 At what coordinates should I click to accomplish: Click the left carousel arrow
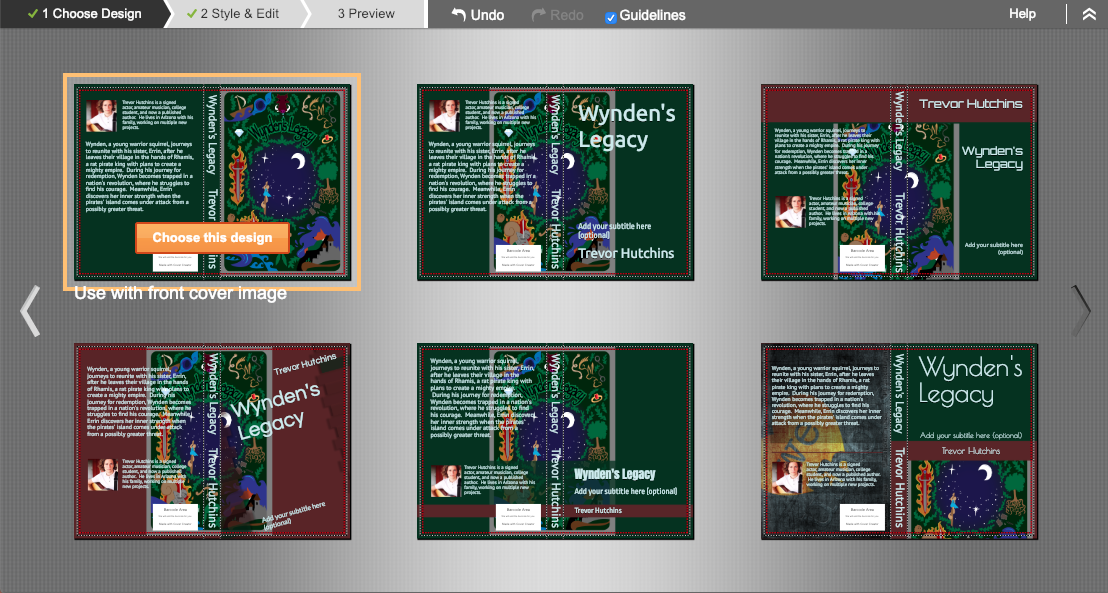pyautogui.click(x=30, y=310)
